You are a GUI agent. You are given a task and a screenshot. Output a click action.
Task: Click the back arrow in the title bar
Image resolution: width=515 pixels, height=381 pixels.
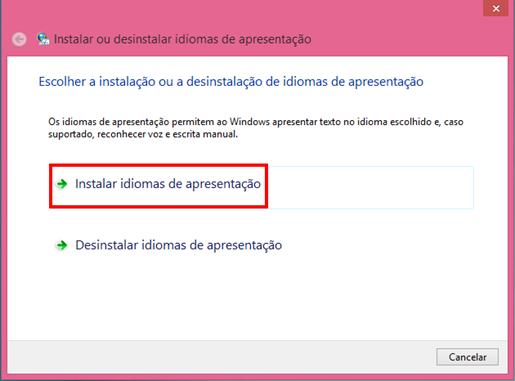[x=19, y=39]
